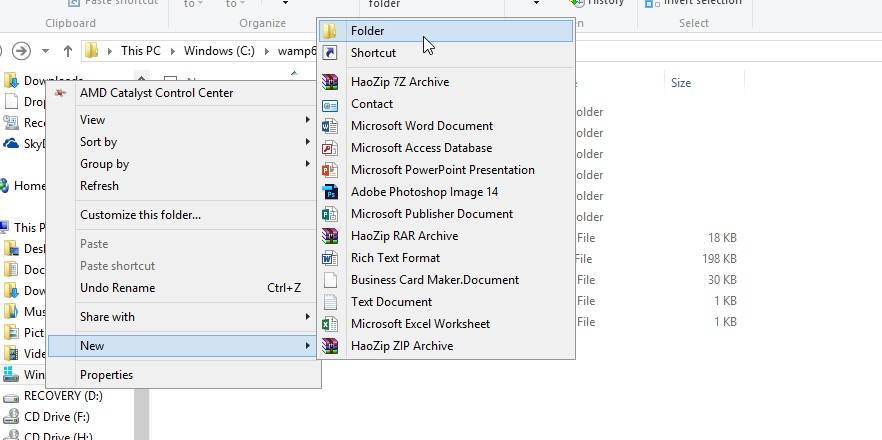Choose Refresh from the context menu
Screen dimensions: 882x440
tap(99, 186)
